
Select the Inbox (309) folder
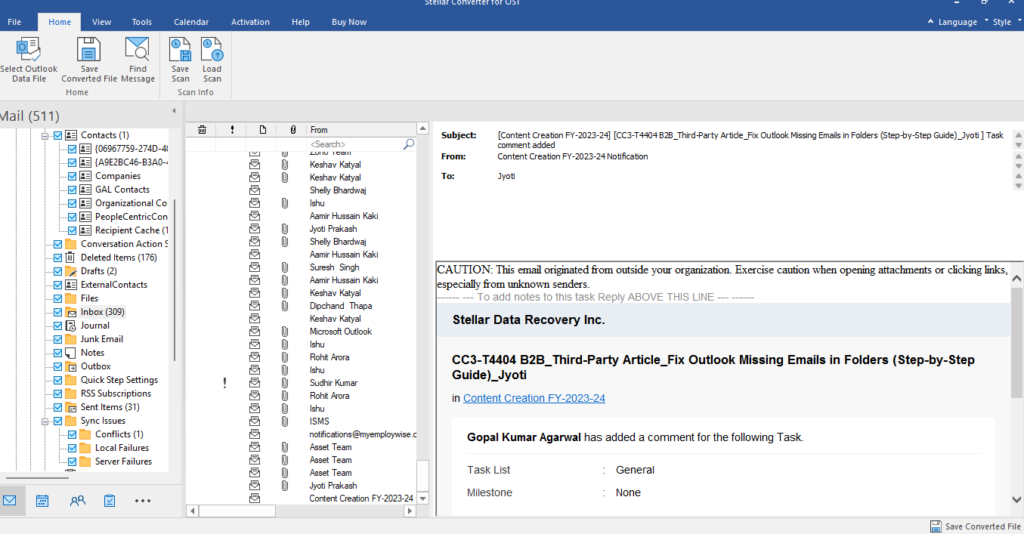coord(103,312)
